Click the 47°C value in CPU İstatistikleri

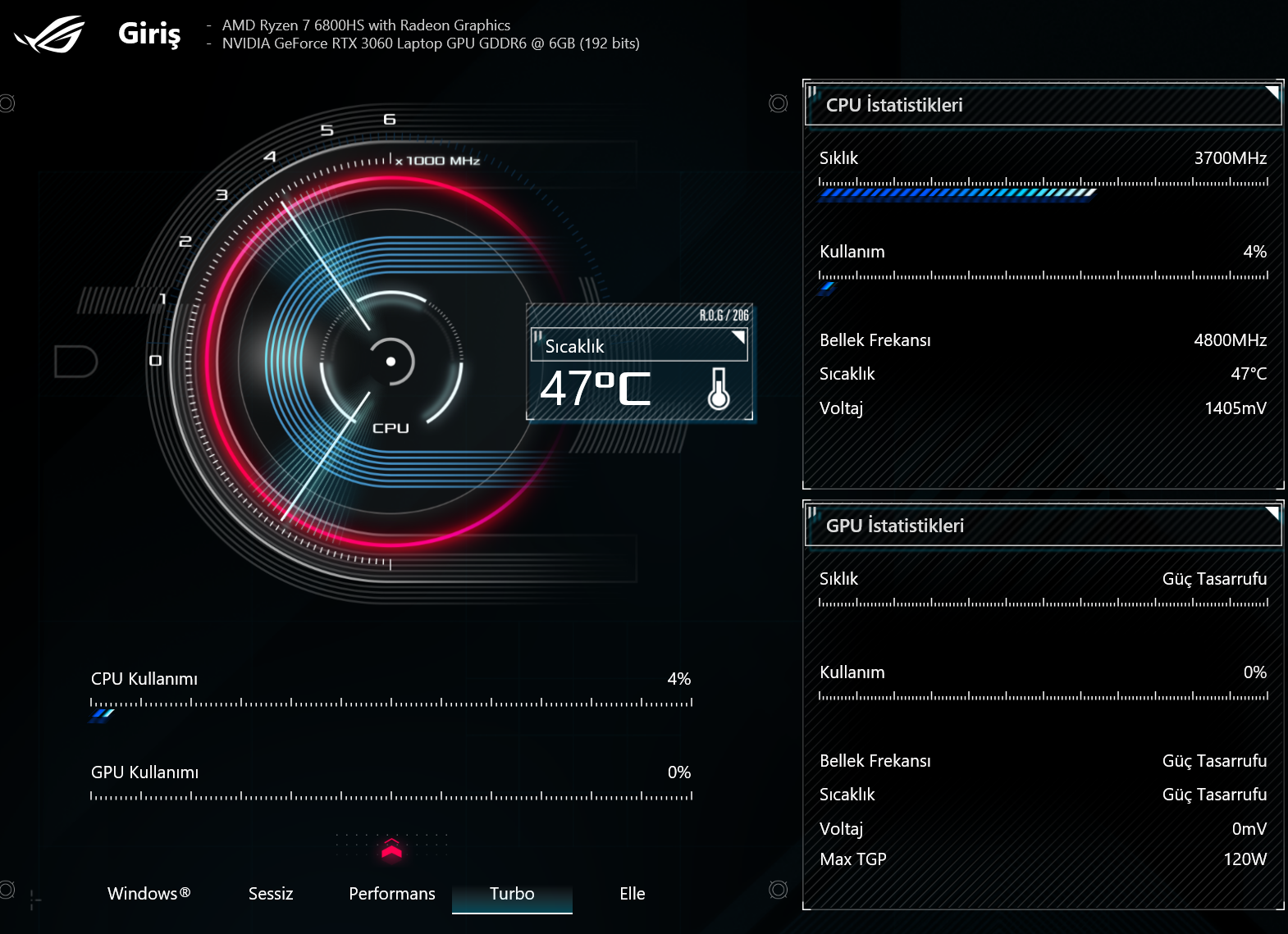(1249, 374)
